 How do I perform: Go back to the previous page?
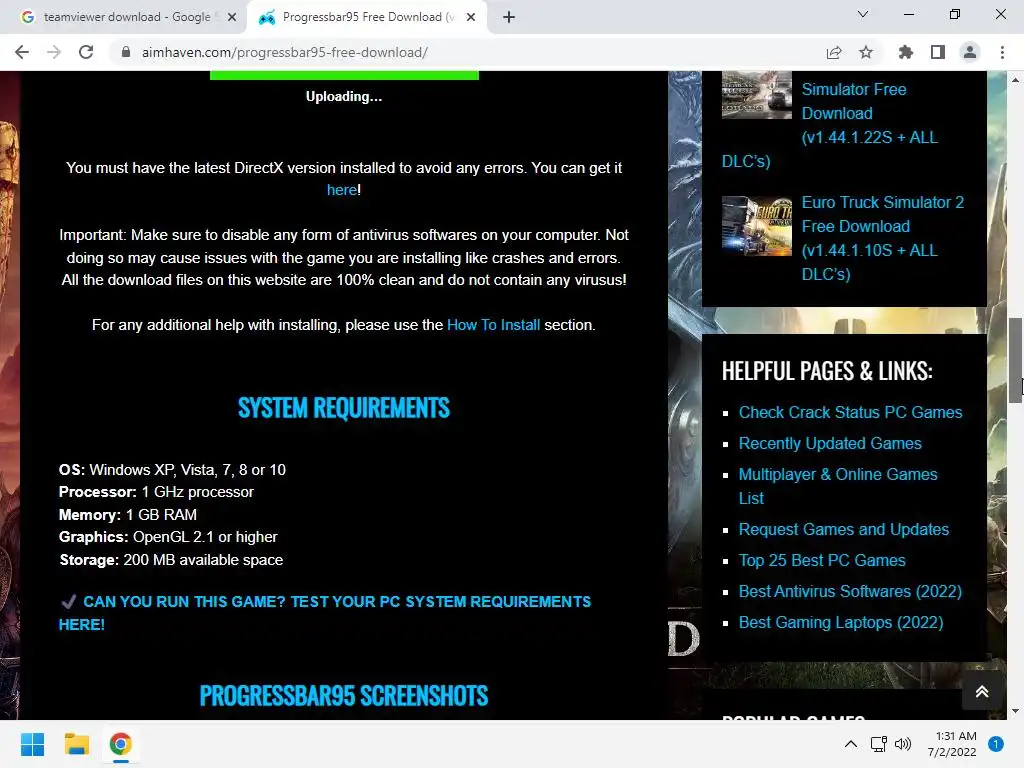22,52
